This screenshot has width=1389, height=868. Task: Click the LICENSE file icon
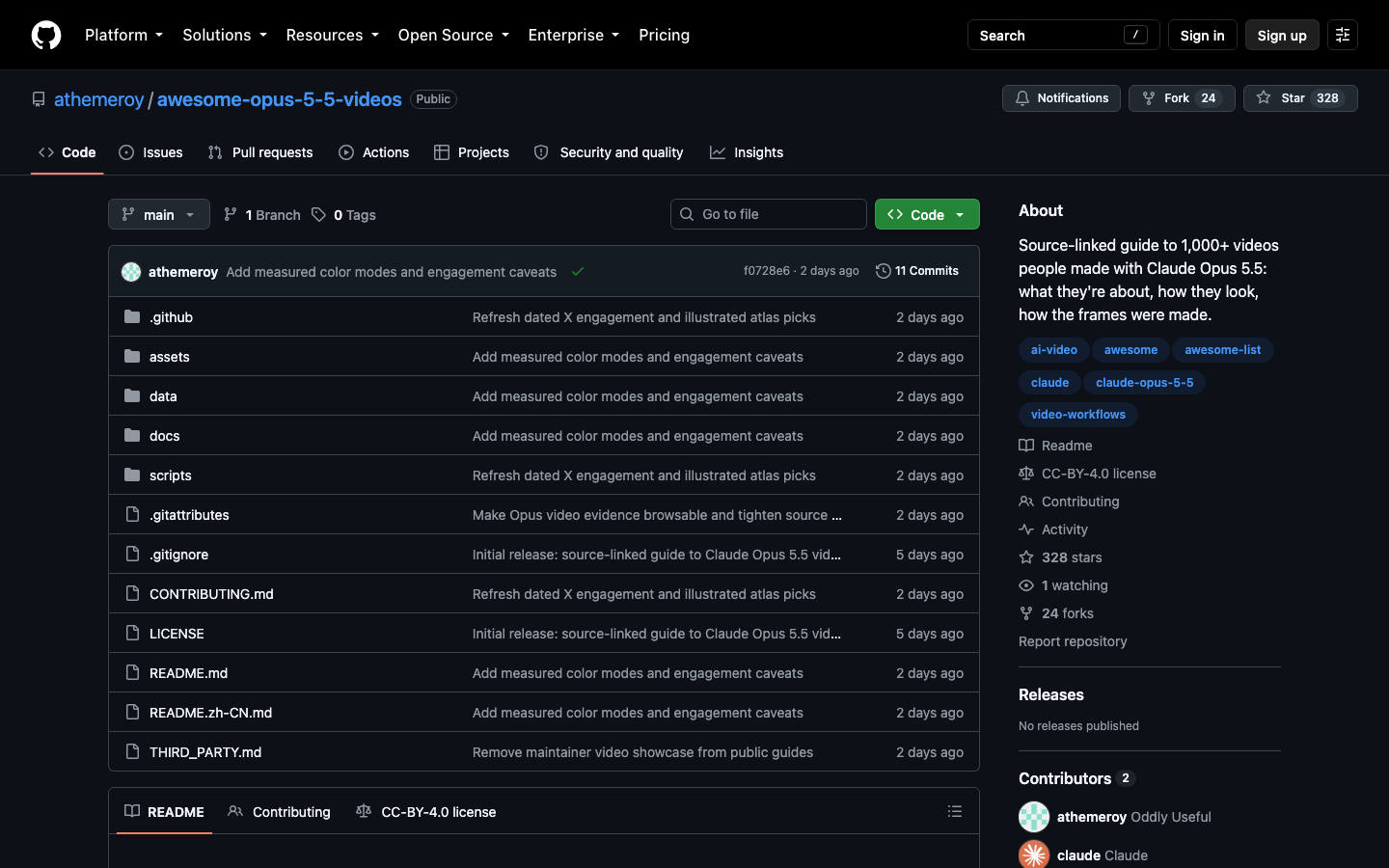pos(132,633)
